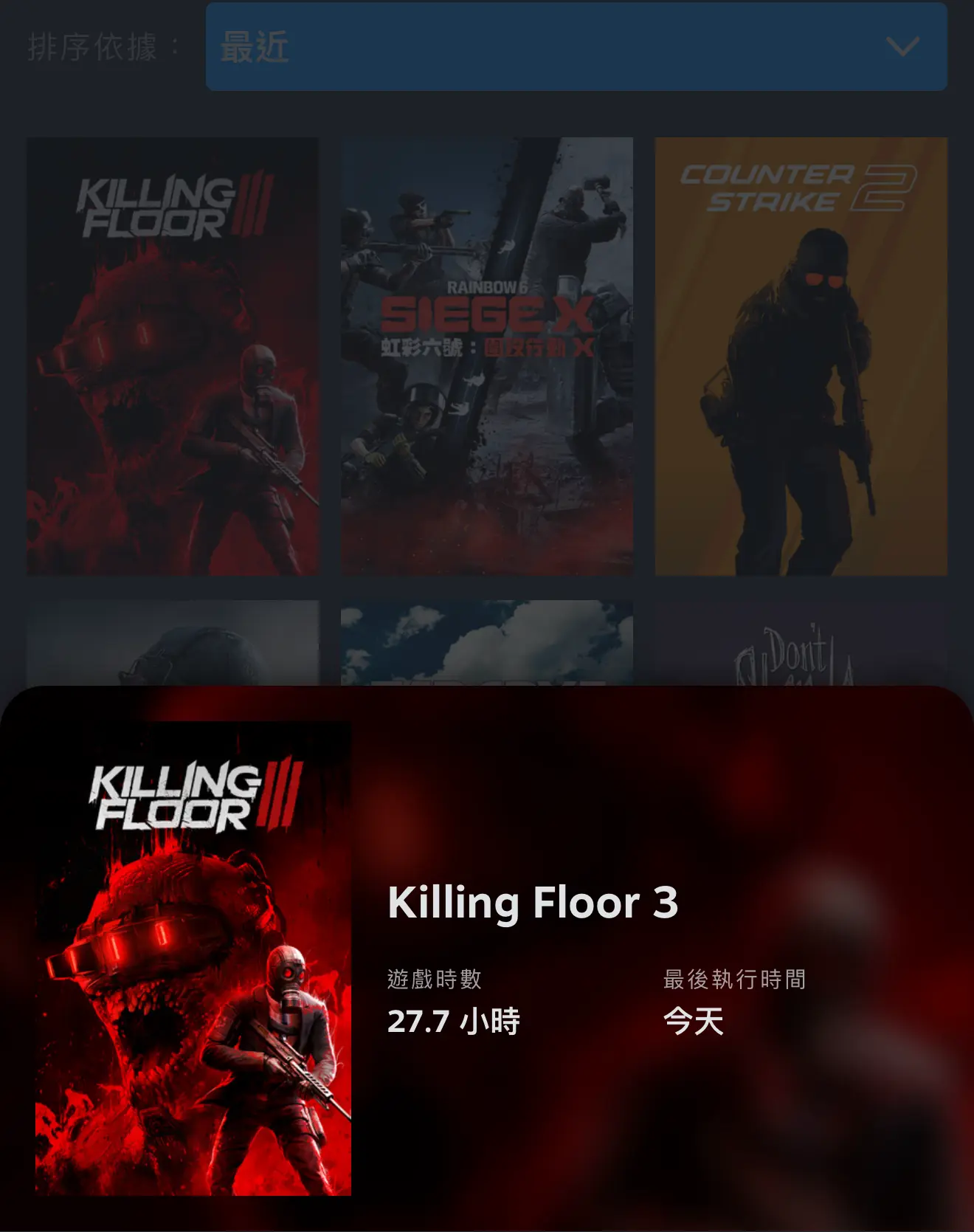974x1232 pixels.
Task: Select the 最後執行時間 last played label
Action: [734, 980]
